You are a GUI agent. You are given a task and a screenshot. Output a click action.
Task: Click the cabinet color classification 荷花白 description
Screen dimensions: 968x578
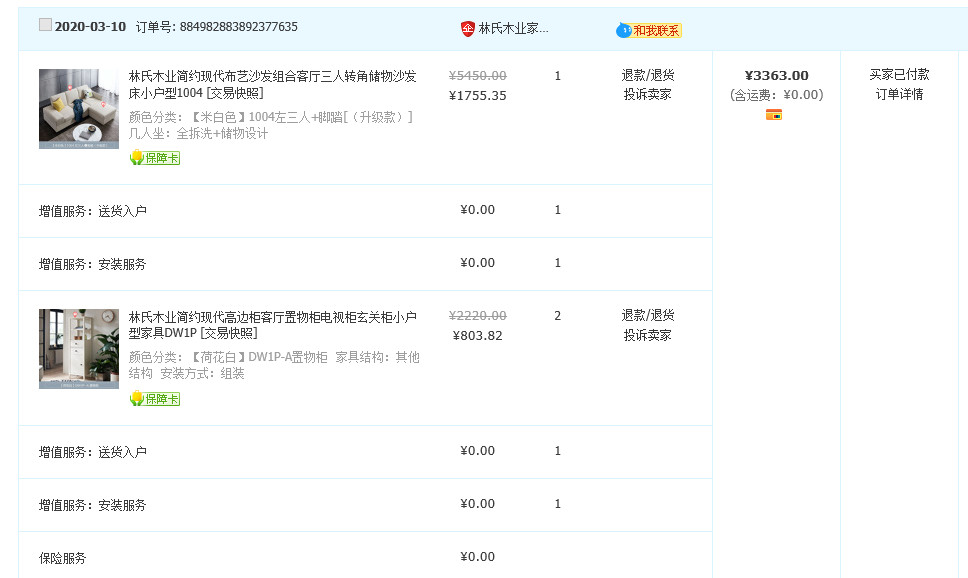click(274, 366)
